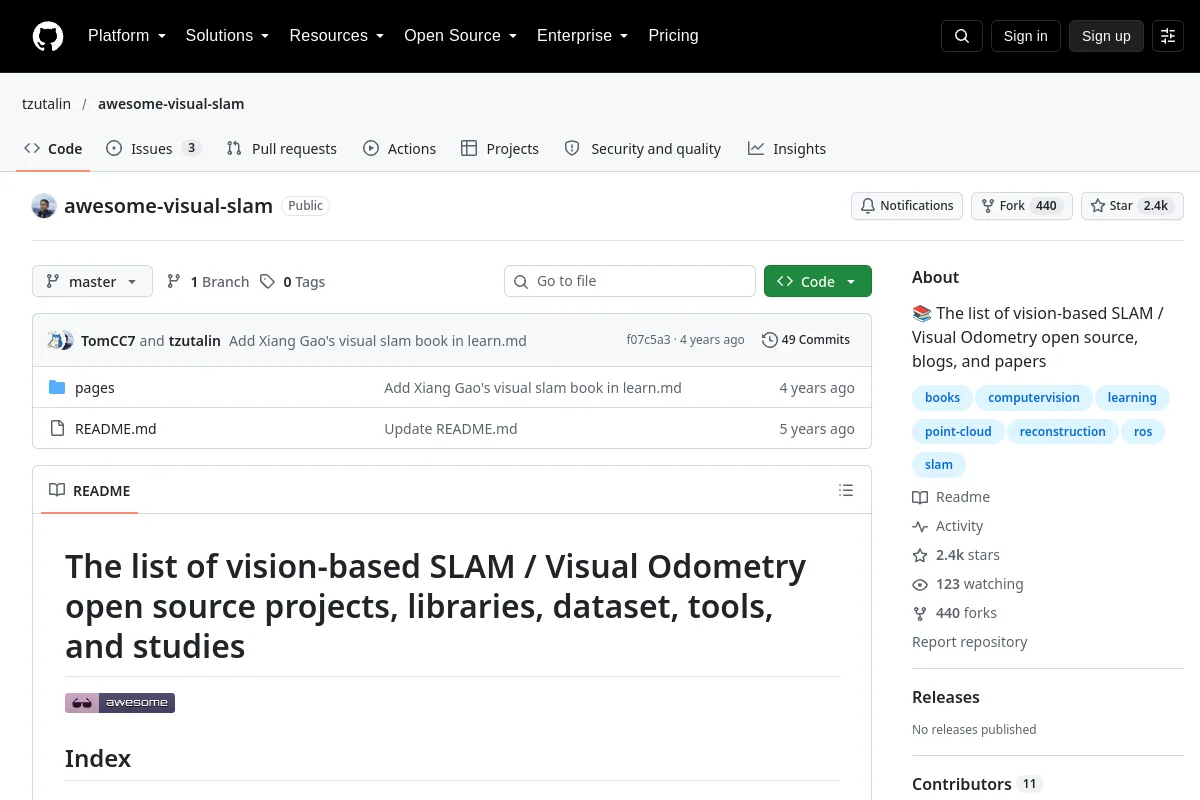Select the books topic tag
The image size is (1200, 800).
942,398
